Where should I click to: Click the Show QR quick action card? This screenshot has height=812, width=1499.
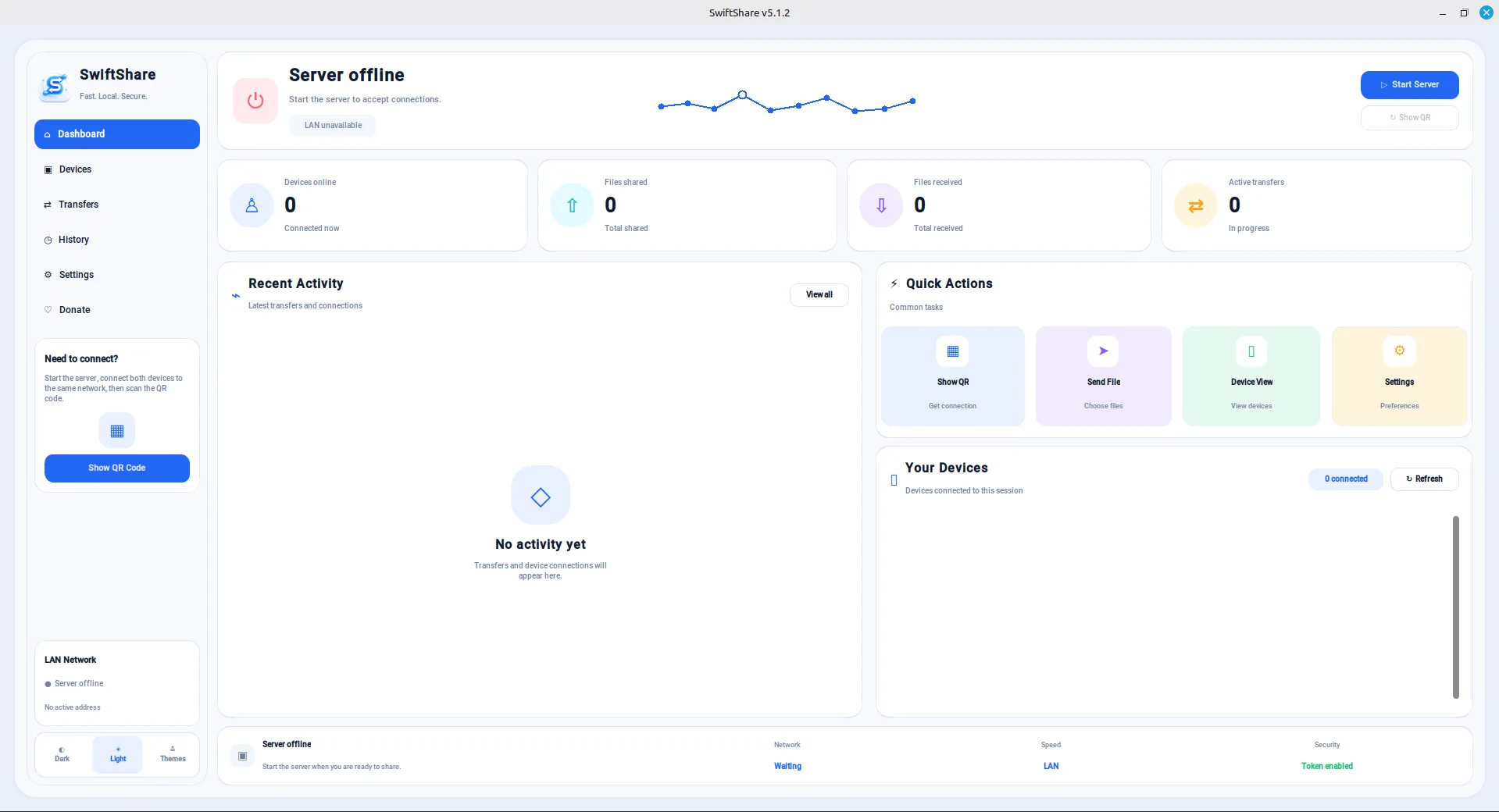click(x=952, y=376)
